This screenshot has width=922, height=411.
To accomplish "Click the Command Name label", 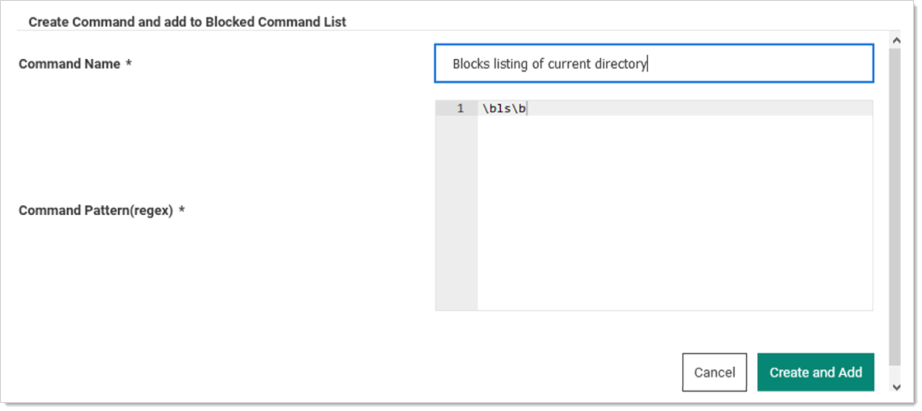I will click(x=69, y=64).
